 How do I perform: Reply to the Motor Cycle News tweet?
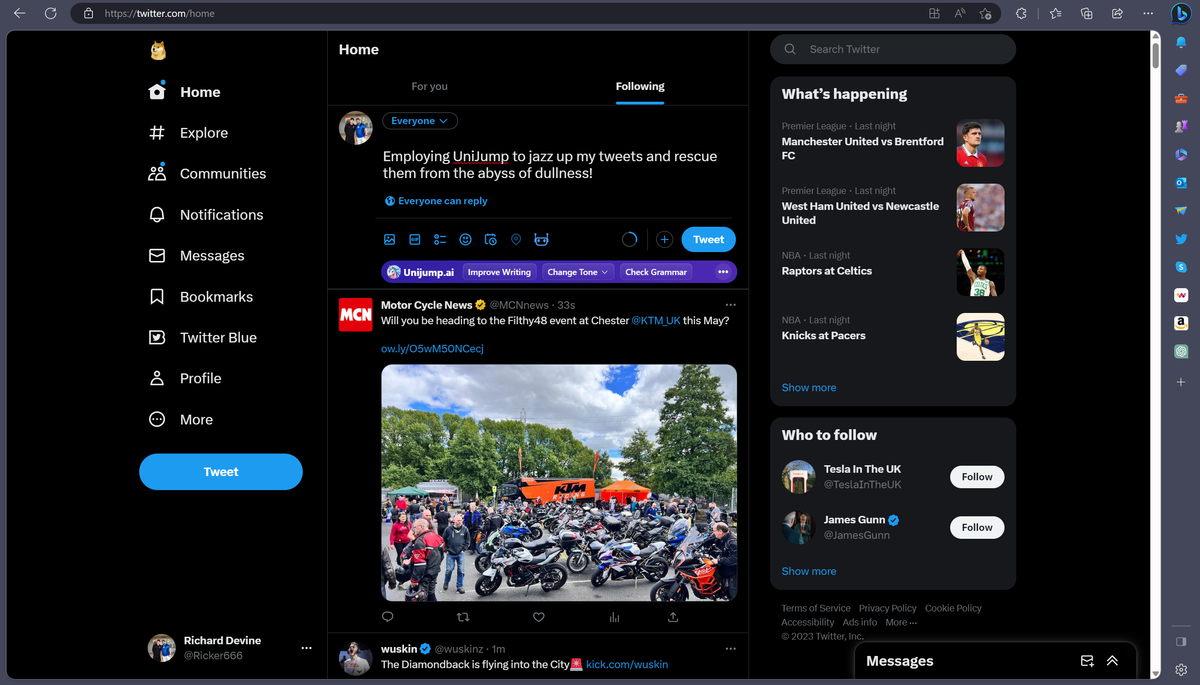tap(388, 617)
